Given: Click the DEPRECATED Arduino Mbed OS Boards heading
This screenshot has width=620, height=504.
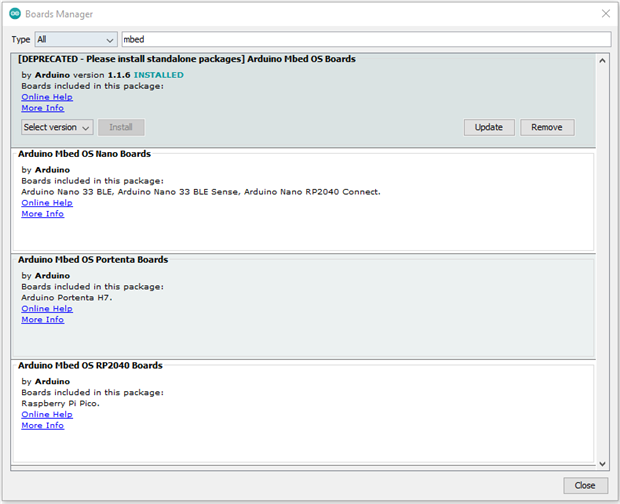Looking at the screenshot, I should click(187, 59).
